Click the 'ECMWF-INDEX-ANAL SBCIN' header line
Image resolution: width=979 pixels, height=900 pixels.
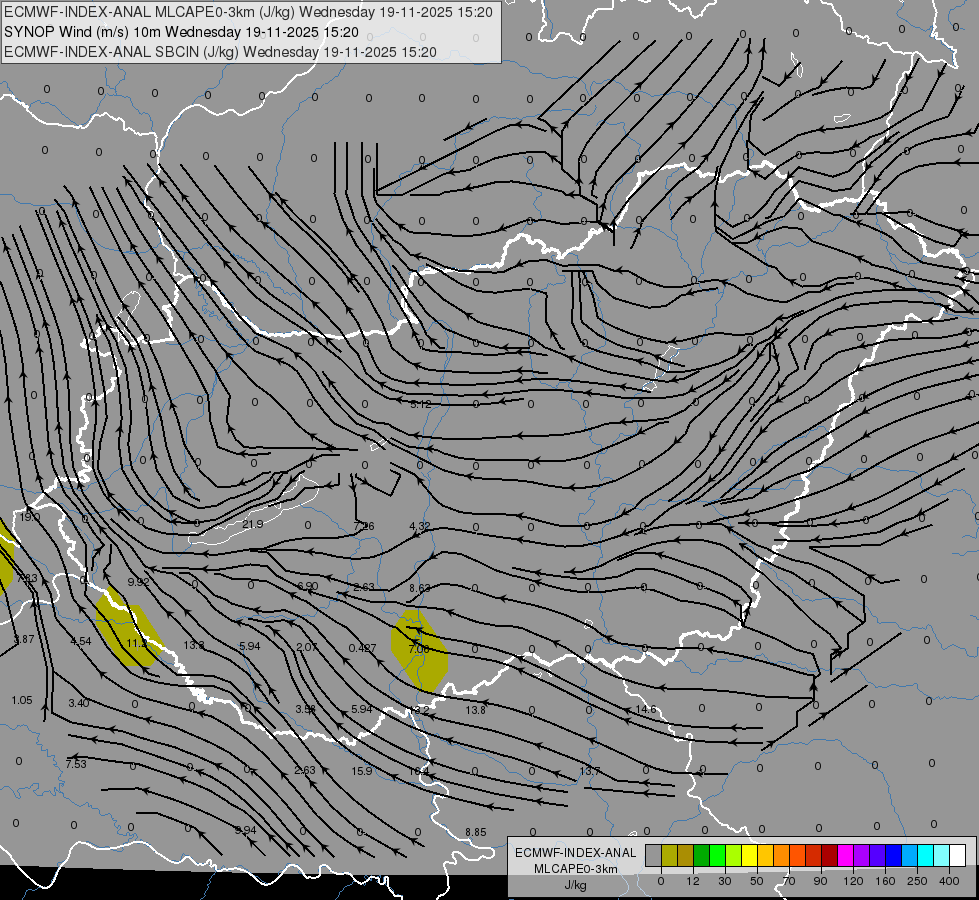tap(220, 52)
